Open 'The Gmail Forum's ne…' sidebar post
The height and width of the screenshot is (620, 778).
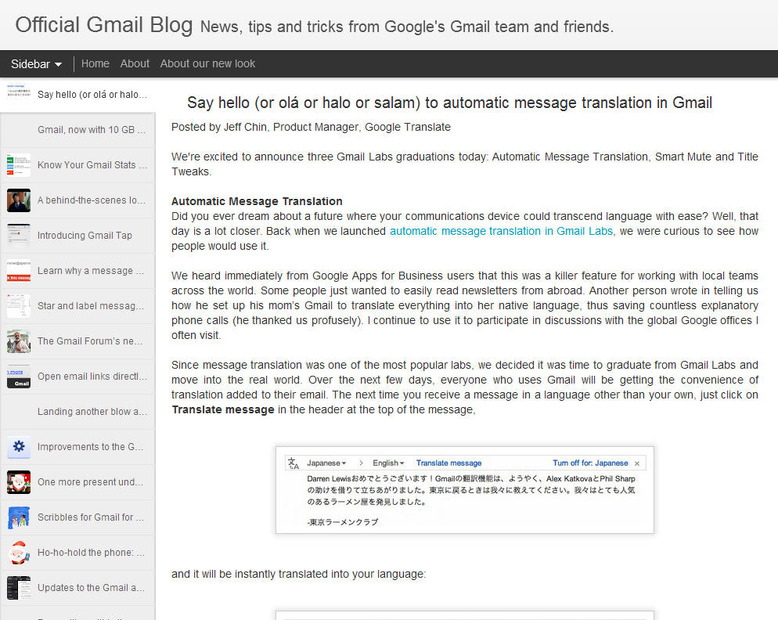[77, 341]
